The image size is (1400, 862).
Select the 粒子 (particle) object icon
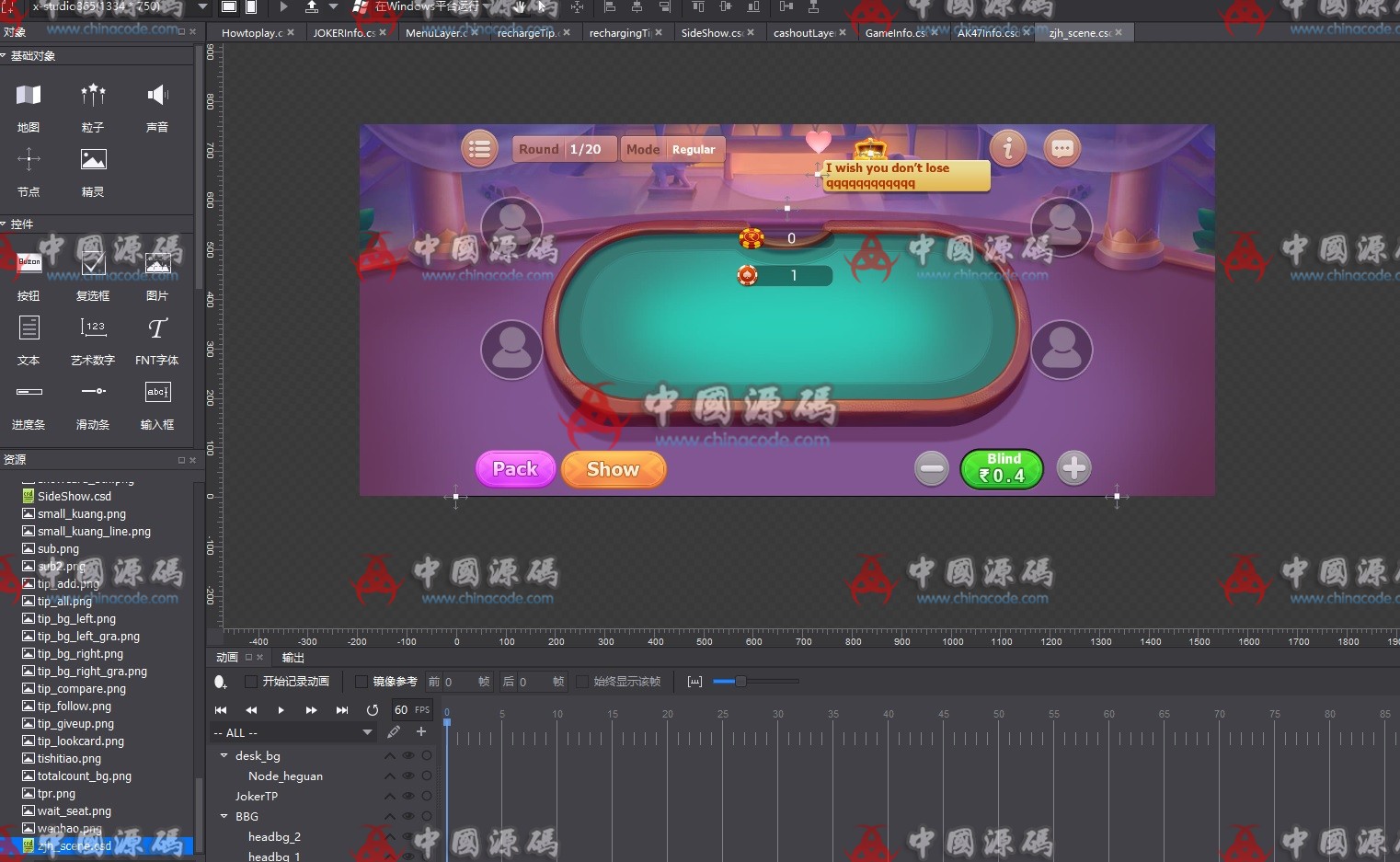pos(93,95)
